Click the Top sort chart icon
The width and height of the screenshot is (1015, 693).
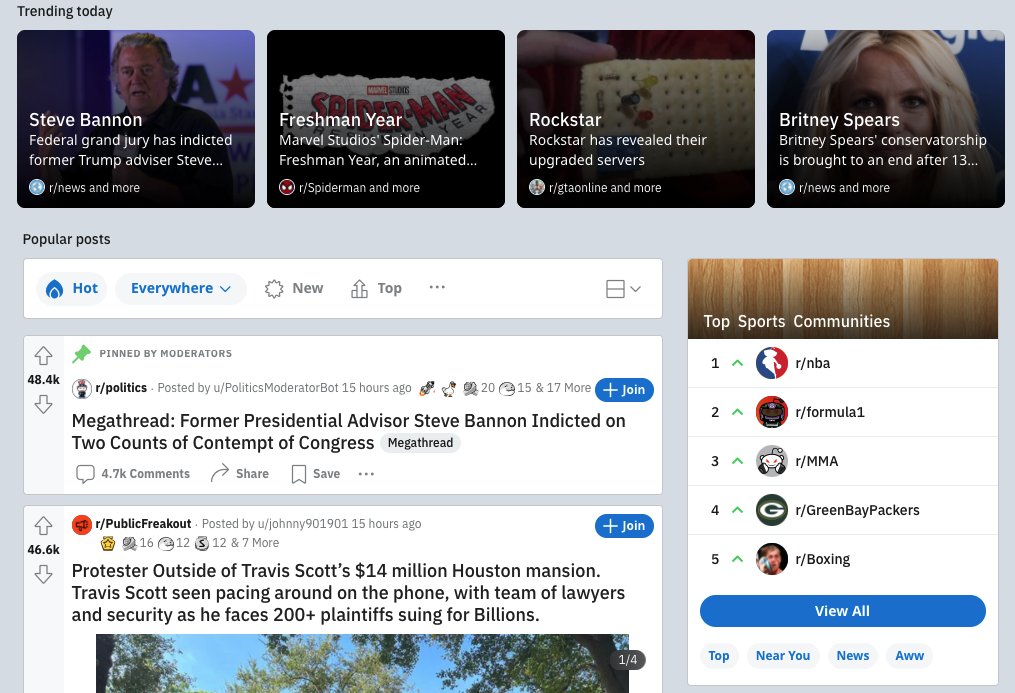(x=359, y=289)
